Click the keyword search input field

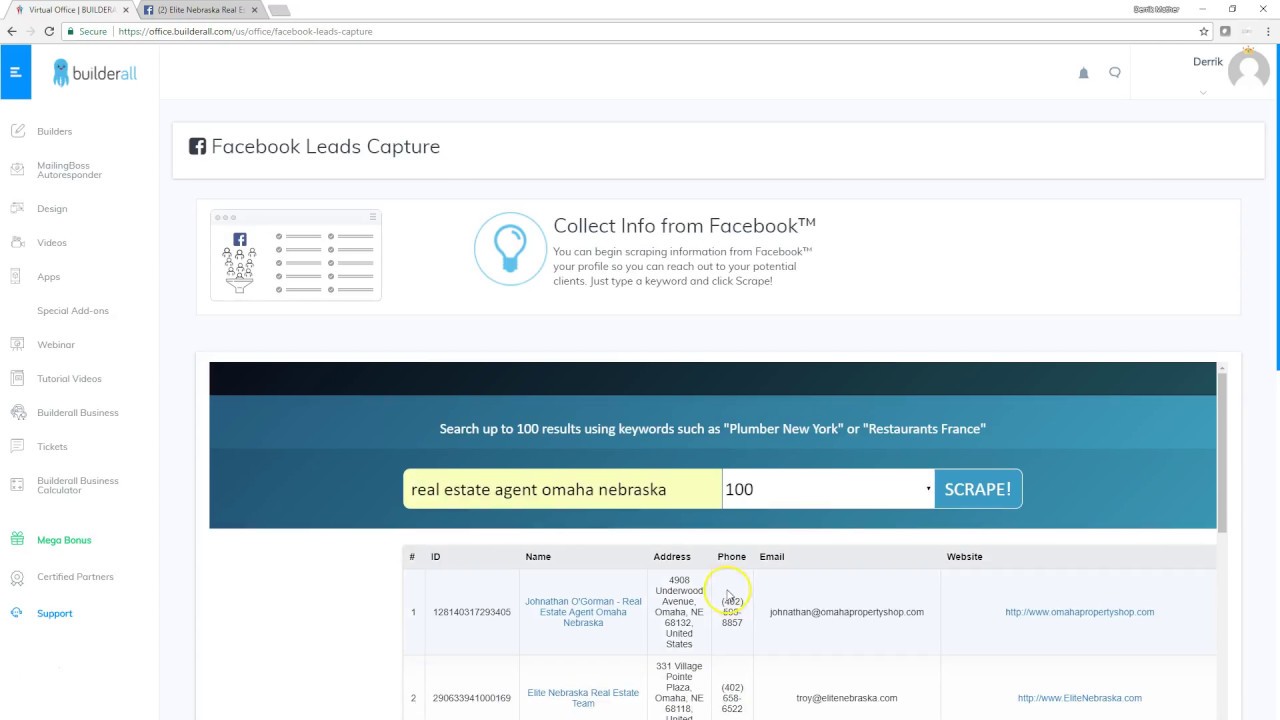coord(562,489)
